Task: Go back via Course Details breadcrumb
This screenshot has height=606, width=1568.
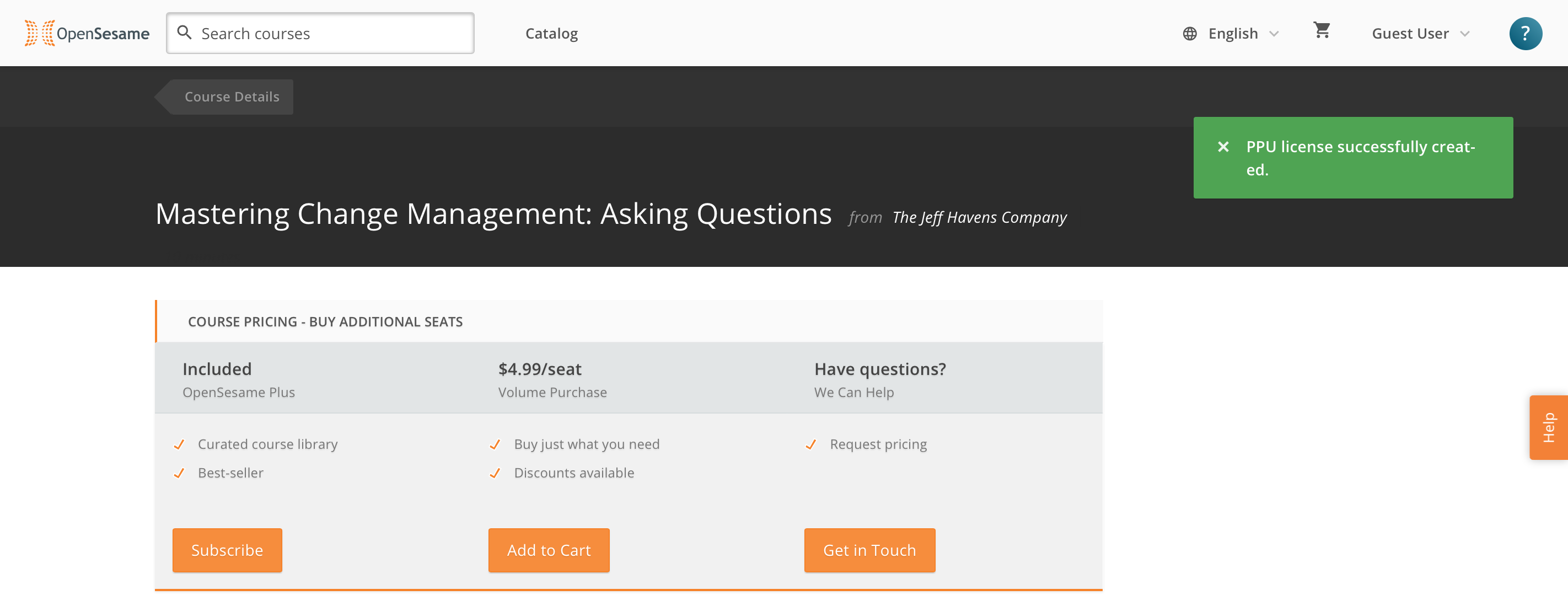Action: click(224, 97)
